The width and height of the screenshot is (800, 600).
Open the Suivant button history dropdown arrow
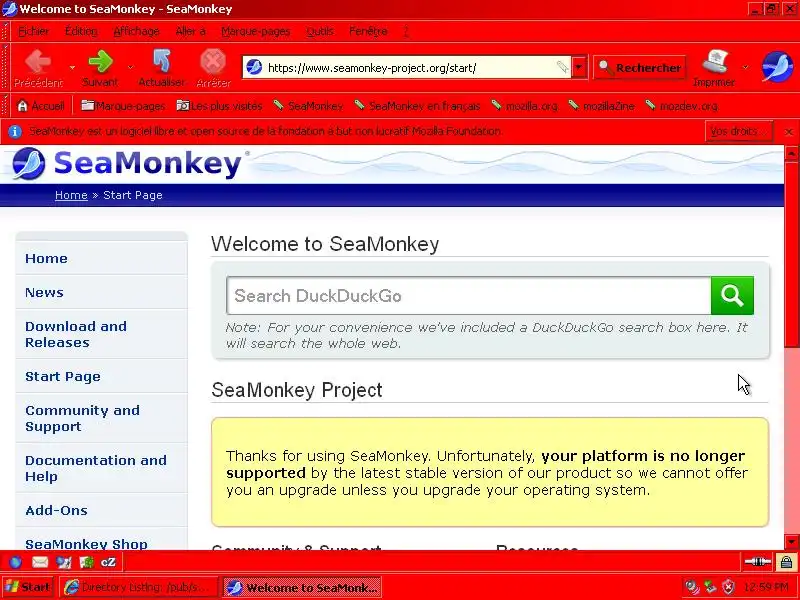coord(131,67)
